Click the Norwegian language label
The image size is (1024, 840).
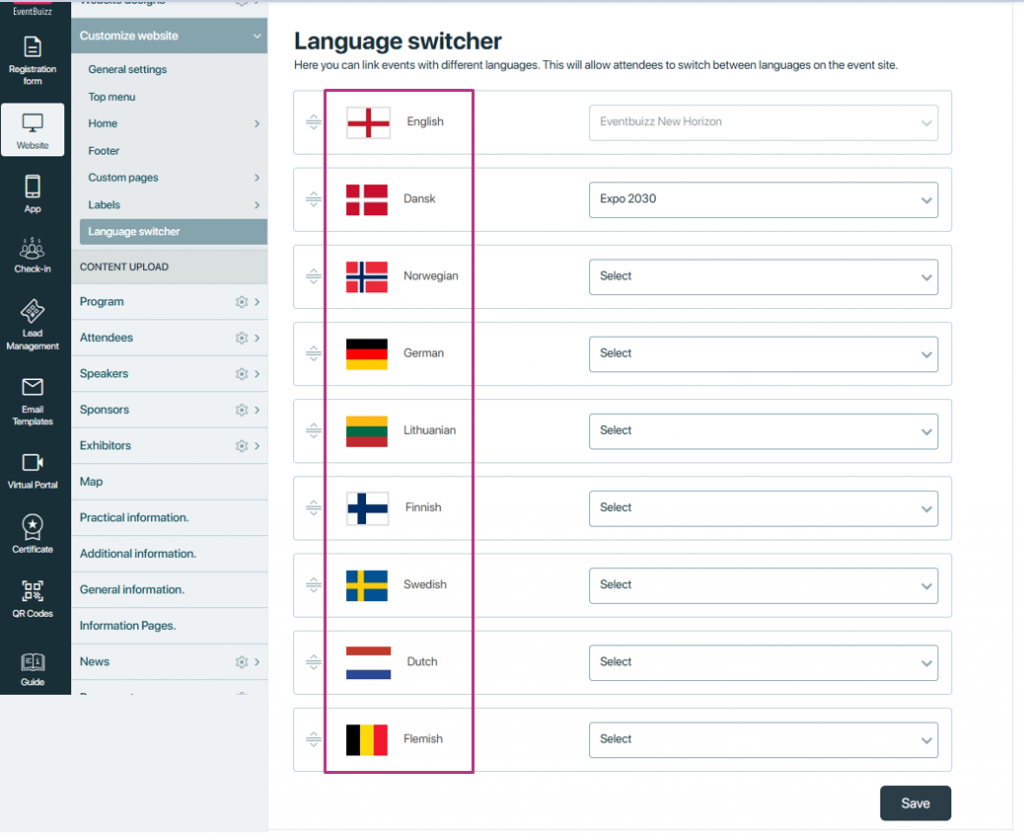(x=430, y=276)
